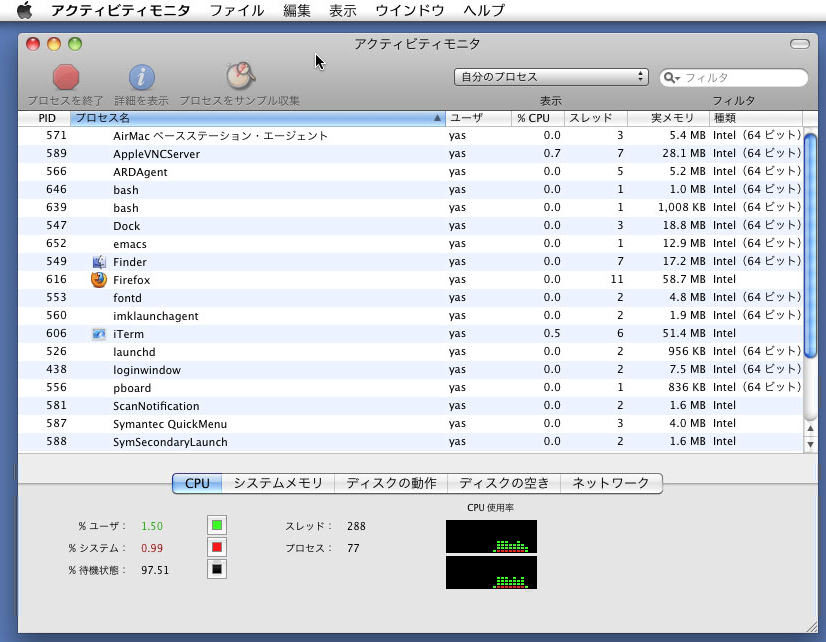Screen dimensions: 826x642
Task: Select the bash process with PID 646
Action: point(410,190)
